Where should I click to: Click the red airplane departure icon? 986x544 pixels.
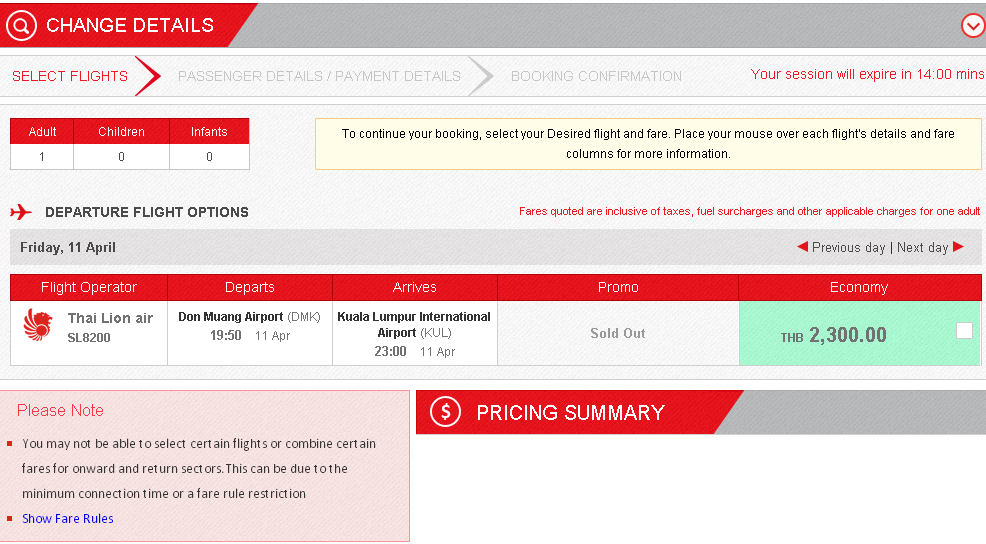tap(21, 212)
